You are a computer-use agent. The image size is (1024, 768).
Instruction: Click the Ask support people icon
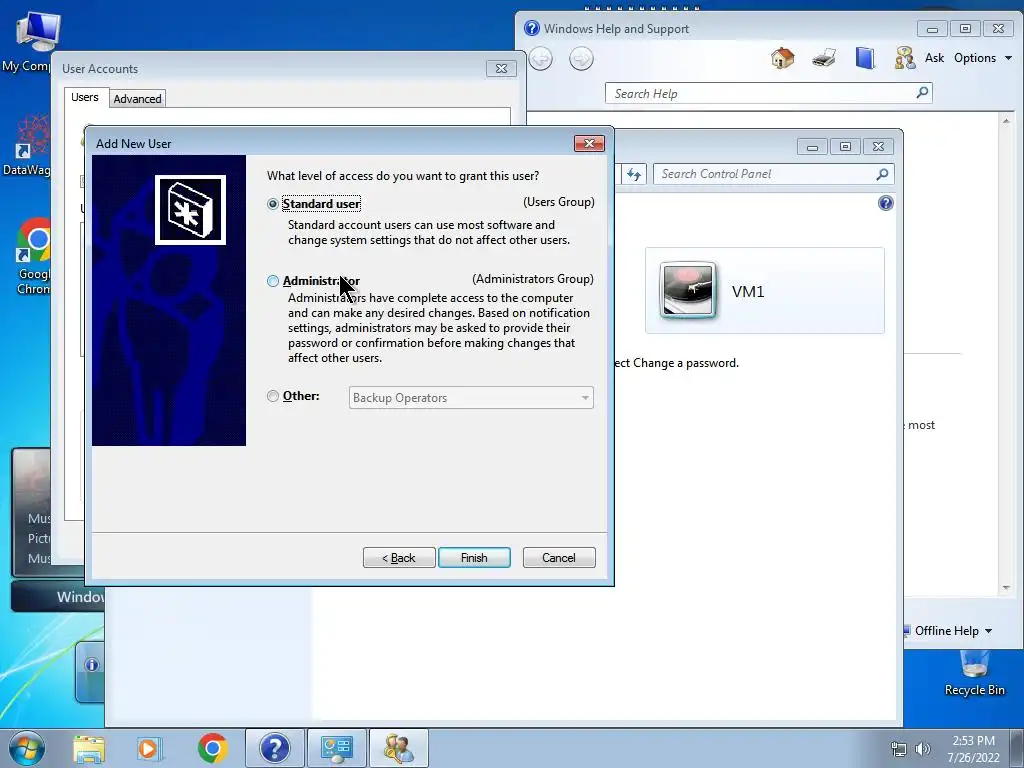[x=904, y=58]
